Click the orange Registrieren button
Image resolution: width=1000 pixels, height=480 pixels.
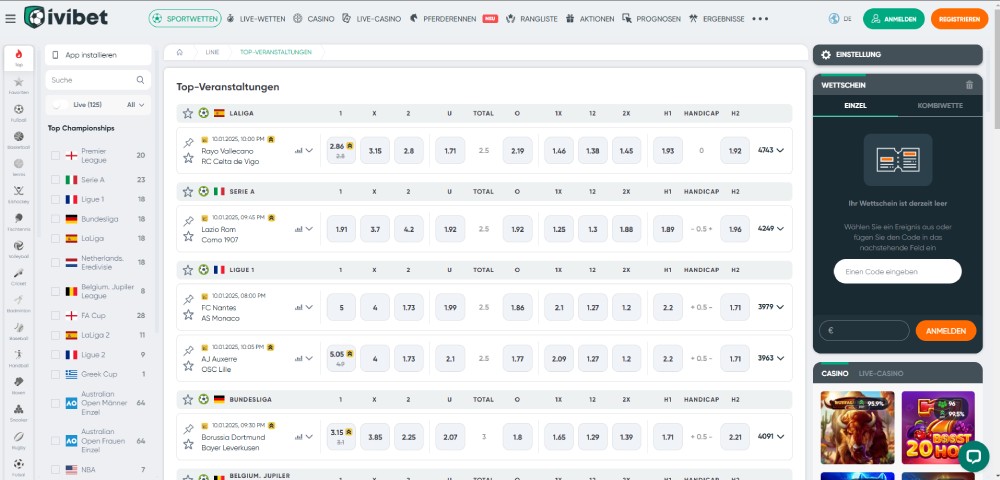point(959,18)
